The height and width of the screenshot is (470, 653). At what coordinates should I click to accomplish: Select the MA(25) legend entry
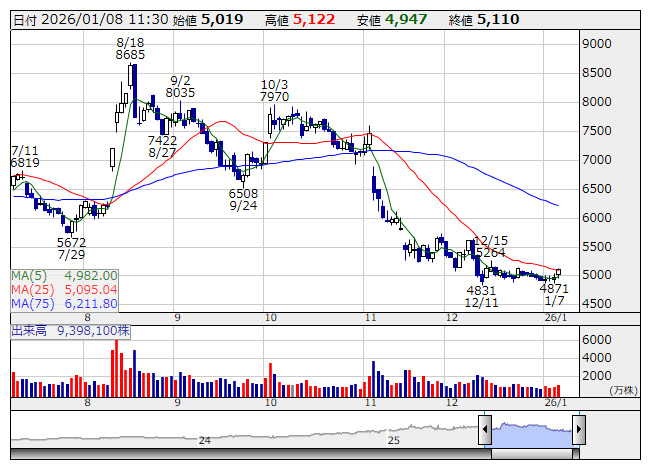[x=65, y=289]
